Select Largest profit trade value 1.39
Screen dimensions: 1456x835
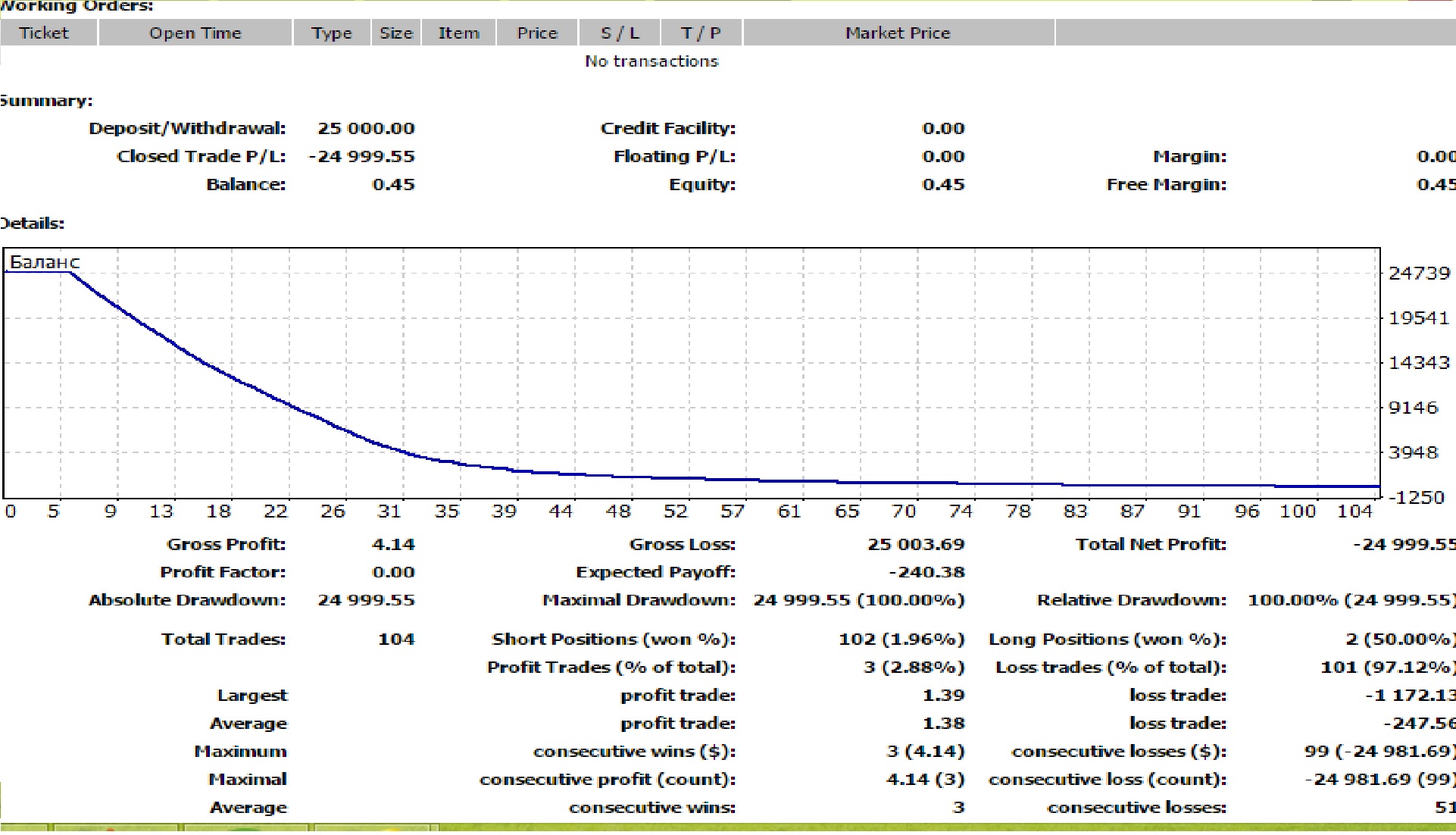(x=943, y=696)
